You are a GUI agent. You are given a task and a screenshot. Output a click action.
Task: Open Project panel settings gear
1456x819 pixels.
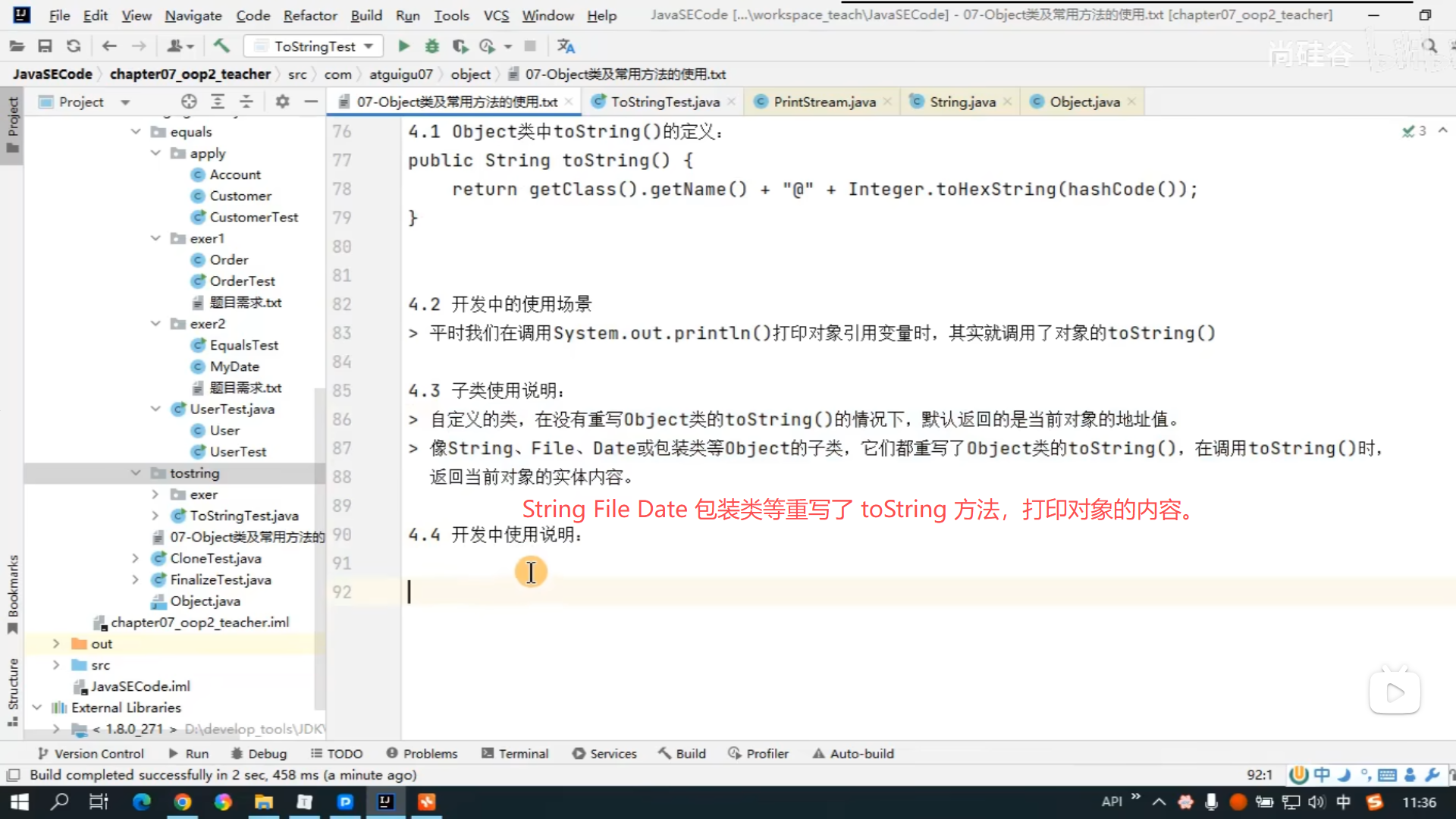(x=282, y=102)
